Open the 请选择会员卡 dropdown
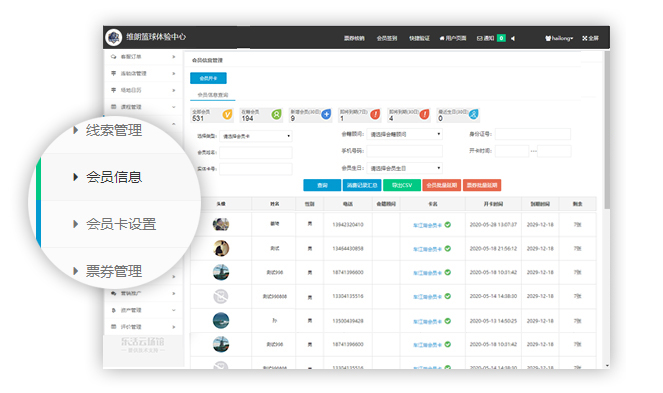663x393 pixels. [255, 136]
